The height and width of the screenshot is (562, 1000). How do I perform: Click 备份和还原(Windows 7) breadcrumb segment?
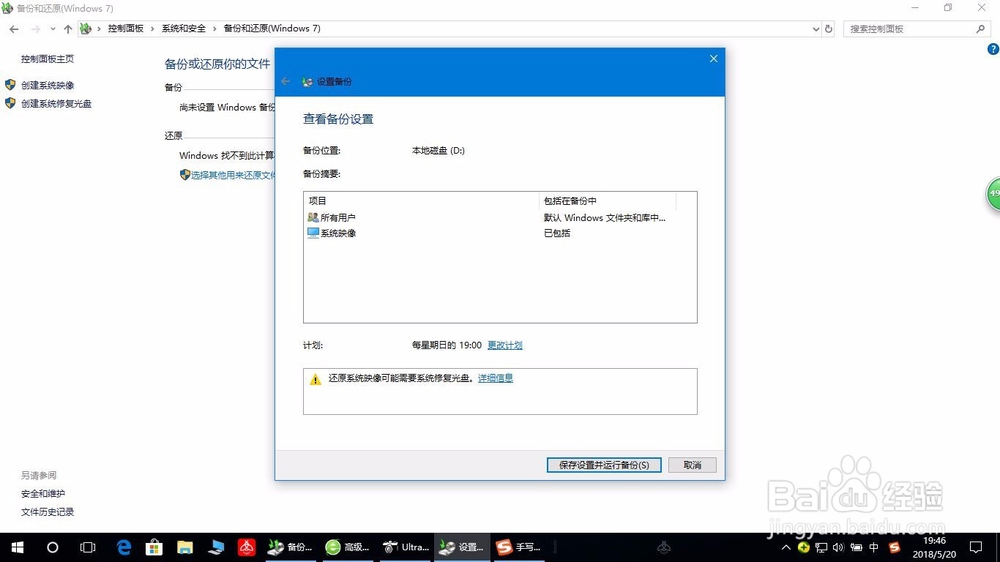click(272, 29)
